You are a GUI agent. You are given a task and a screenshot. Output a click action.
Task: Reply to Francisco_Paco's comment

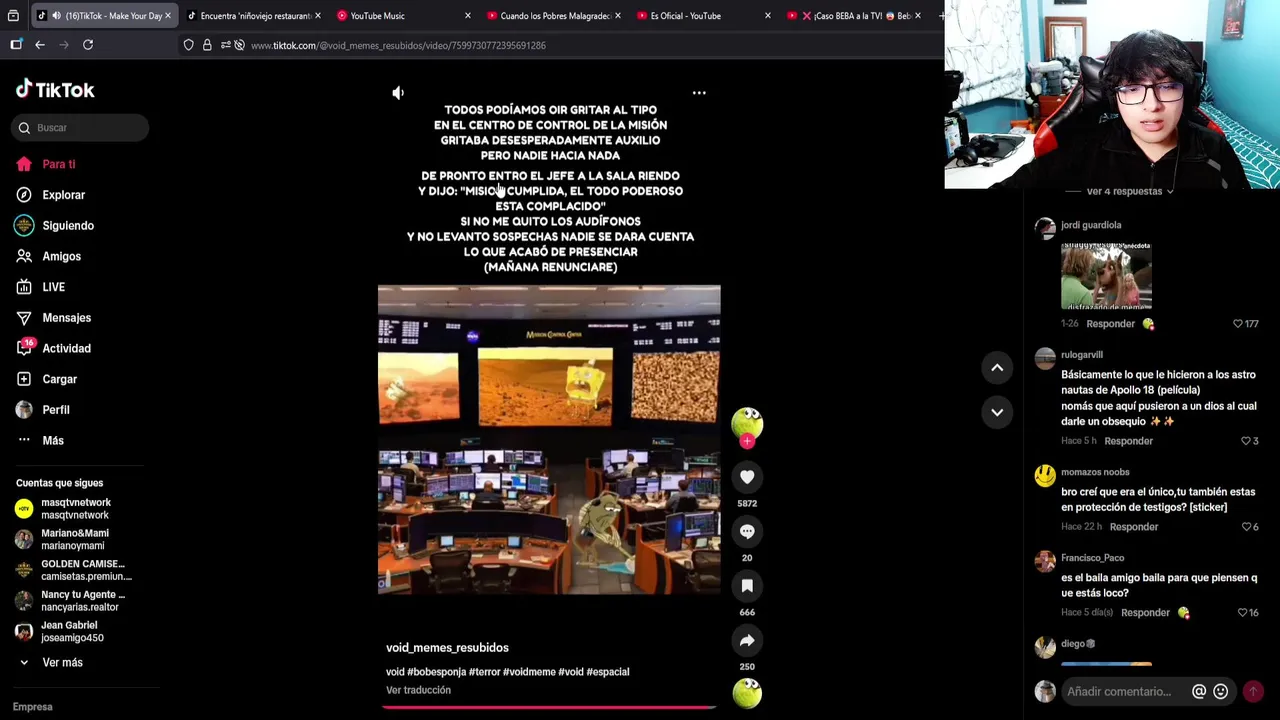click(x=1145, y=613)
